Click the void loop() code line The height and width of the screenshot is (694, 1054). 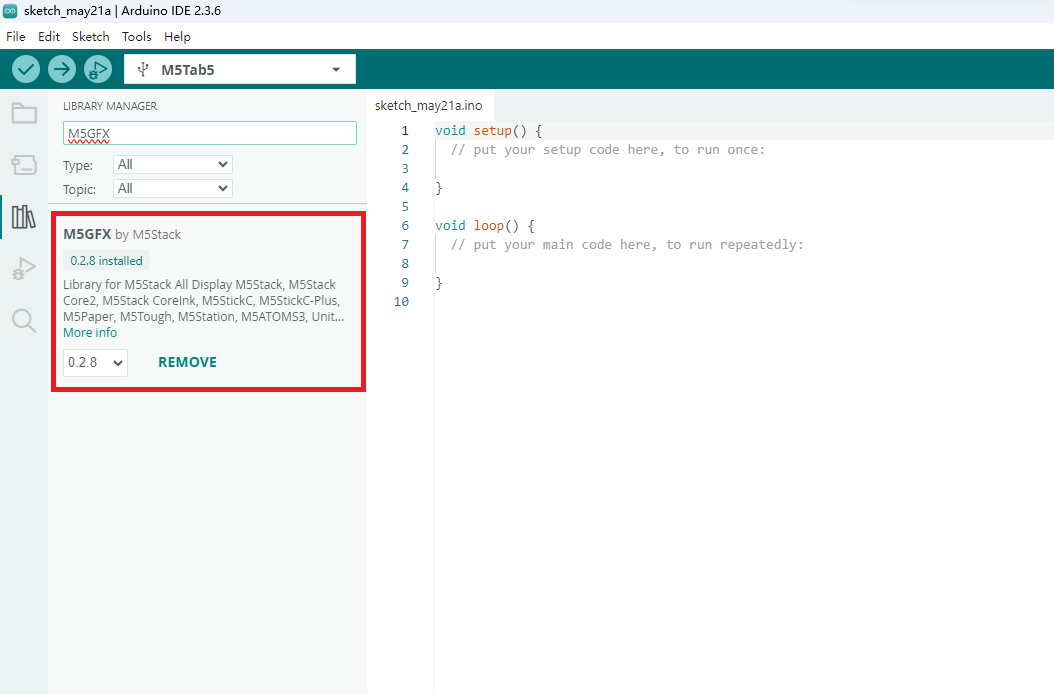click(484, 225)
